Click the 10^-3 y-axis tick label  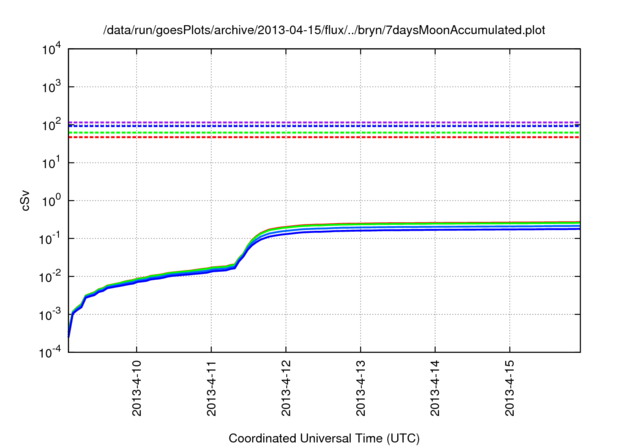pos(50,314)
